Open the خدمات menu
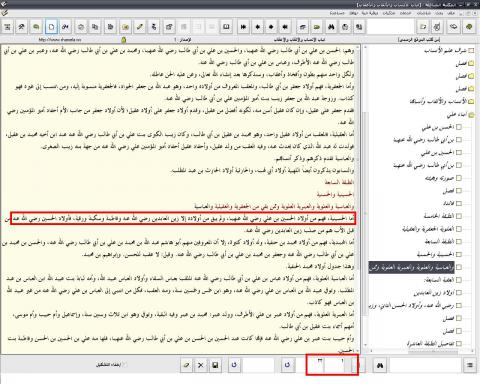Viewport: 480px width, 384px height. [405, 13]
